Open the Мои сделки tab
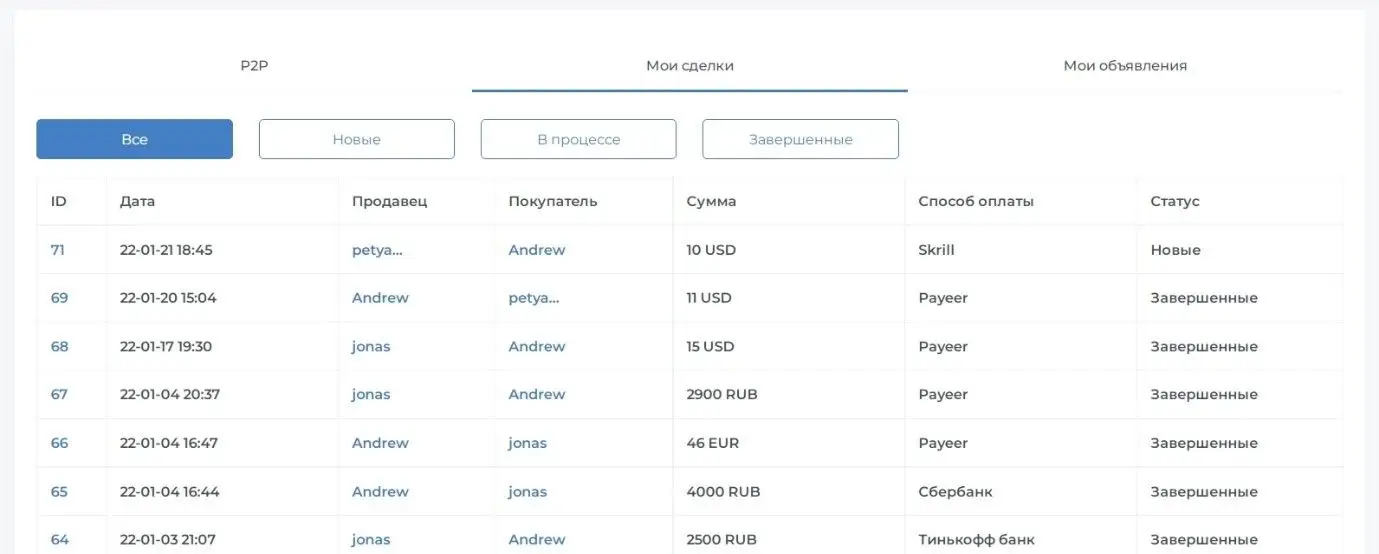Screen dimensions: 1379x554 point(689,66)
